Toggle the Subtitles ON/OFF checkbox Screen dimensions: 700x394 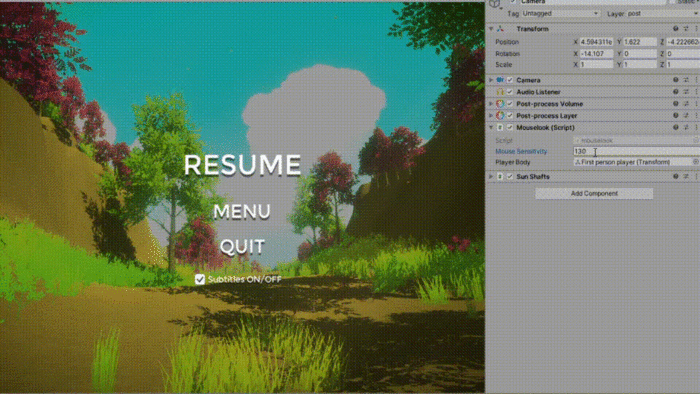[200, 279]
